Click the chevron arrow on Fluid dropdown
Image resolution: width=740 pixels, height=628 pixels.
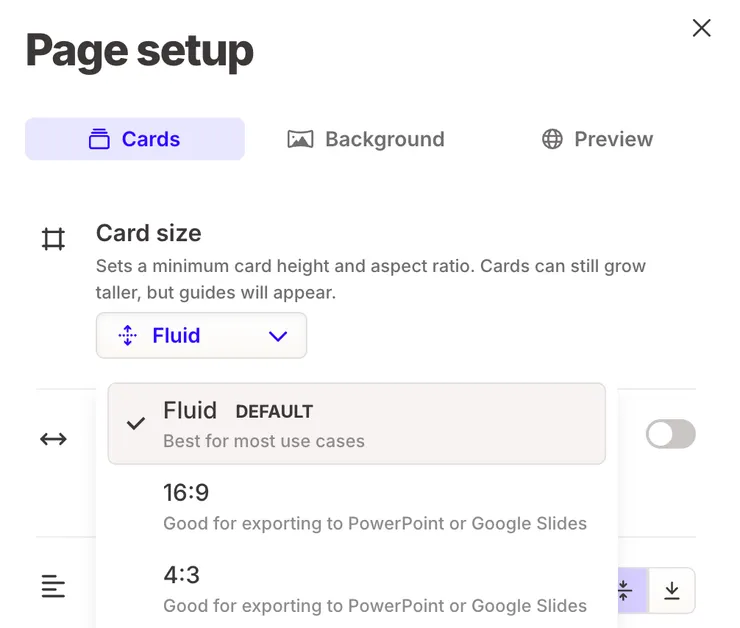click(x=279, y=336)
